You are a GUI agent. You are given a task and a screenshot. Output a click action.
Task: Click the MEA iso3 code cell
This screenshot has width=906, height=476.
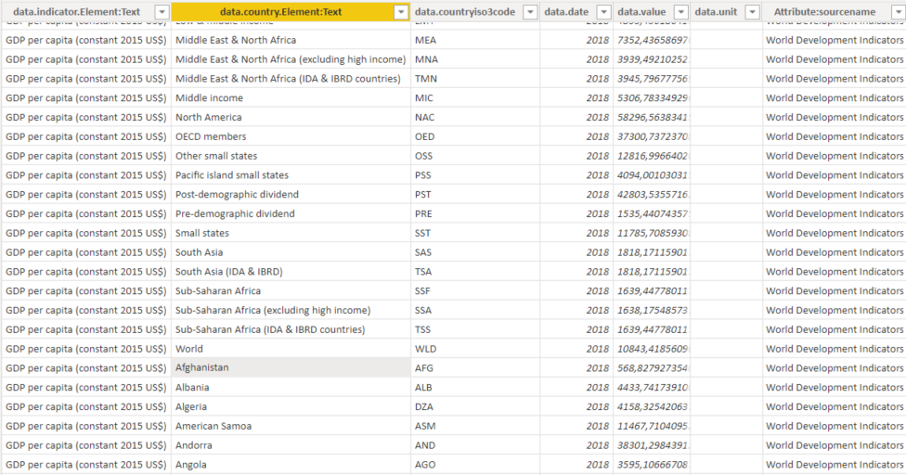point(475,40)
